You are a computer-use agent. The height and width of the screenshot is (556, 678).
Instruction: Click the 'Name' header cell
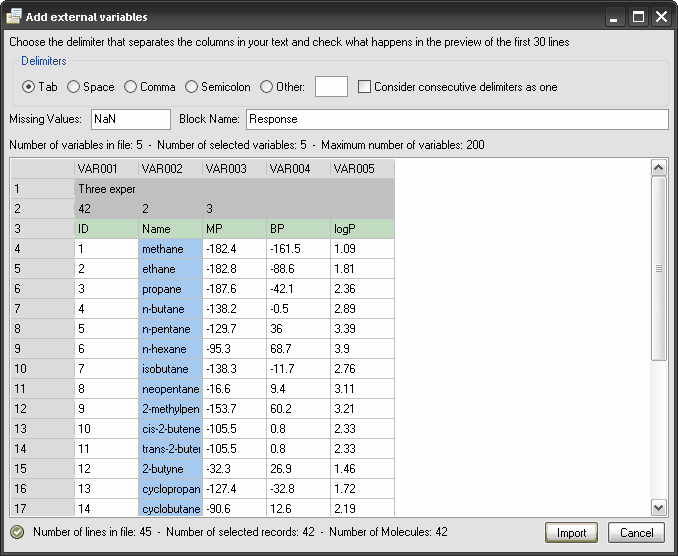click(170, 229)
